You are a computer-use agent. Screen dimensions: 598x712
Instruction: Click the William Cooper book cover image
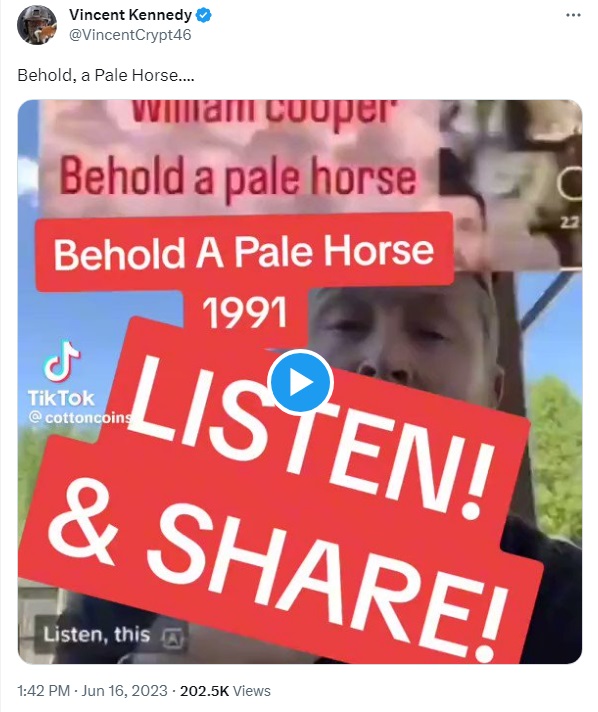tap(239, 156)
